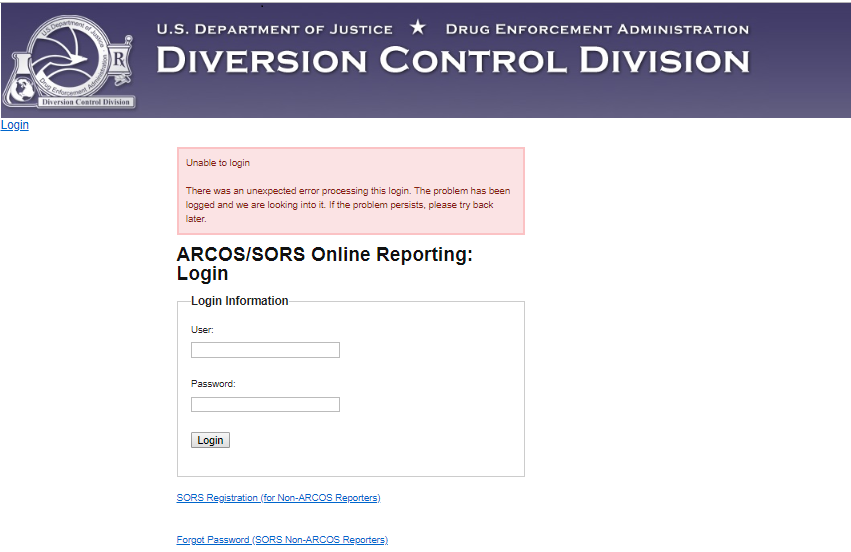Click the 'User:' field label

coord(202,330)
